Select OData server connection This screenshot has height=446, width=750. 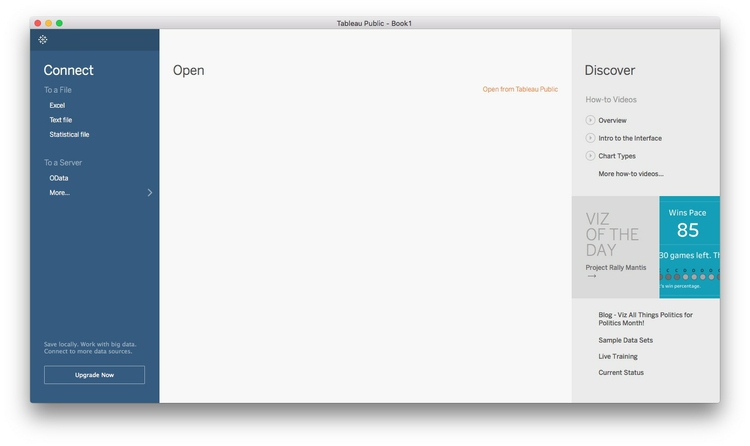point(59,178)
